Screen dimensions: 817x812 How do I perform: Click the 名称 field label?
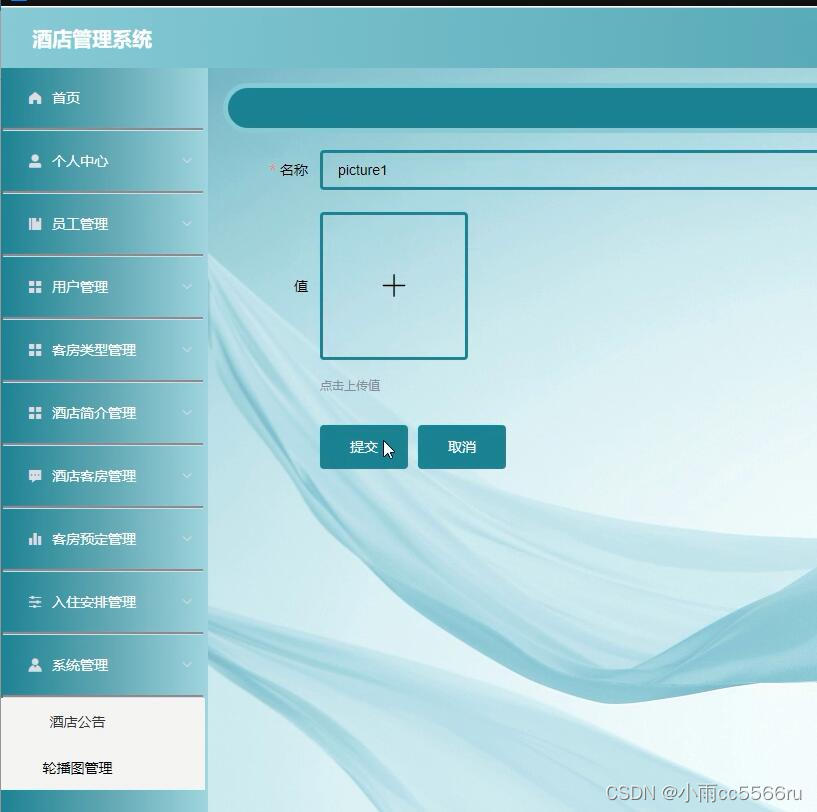click(294, 170)
